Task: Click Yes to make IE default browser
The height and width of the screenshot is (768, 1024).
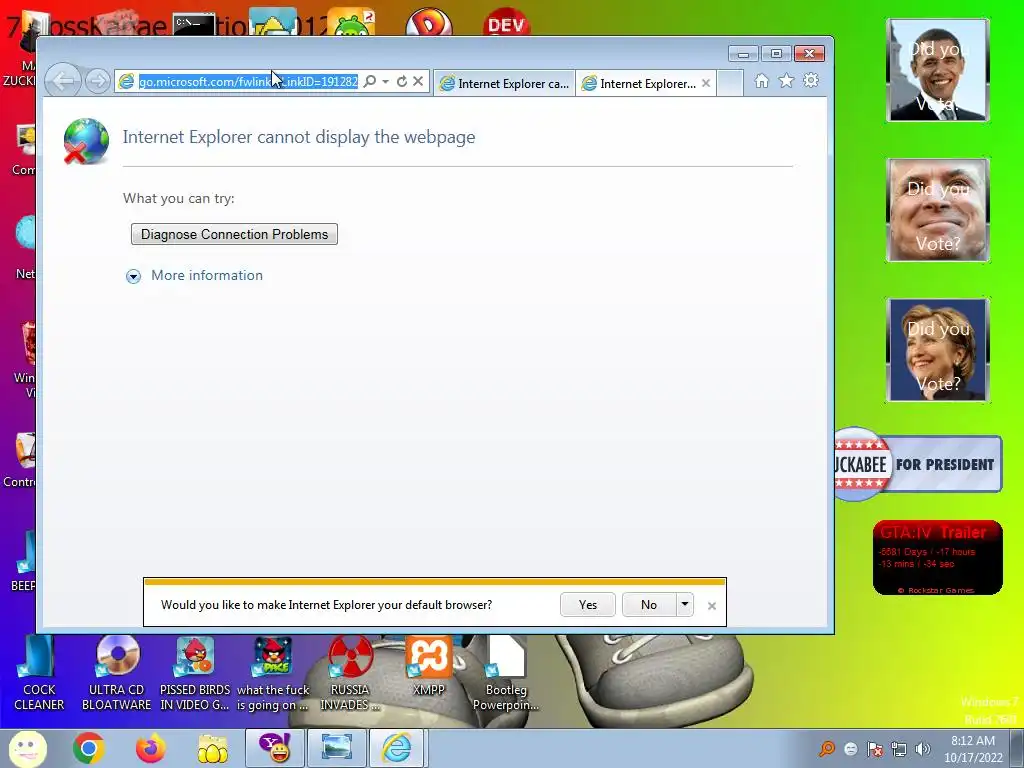Action: pos(588,605)
